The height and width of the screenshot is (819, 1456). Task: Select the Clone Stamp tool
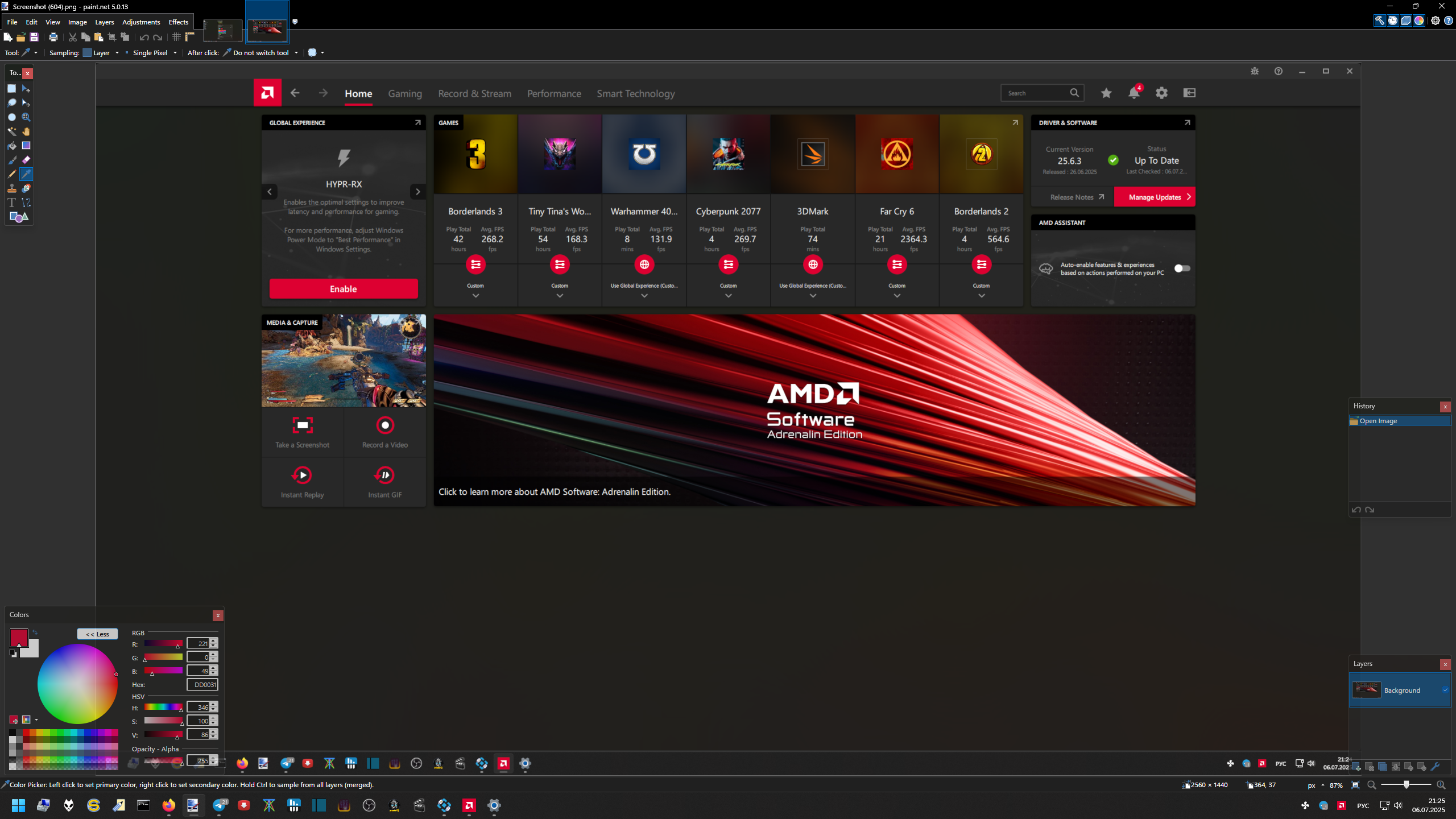11,188
